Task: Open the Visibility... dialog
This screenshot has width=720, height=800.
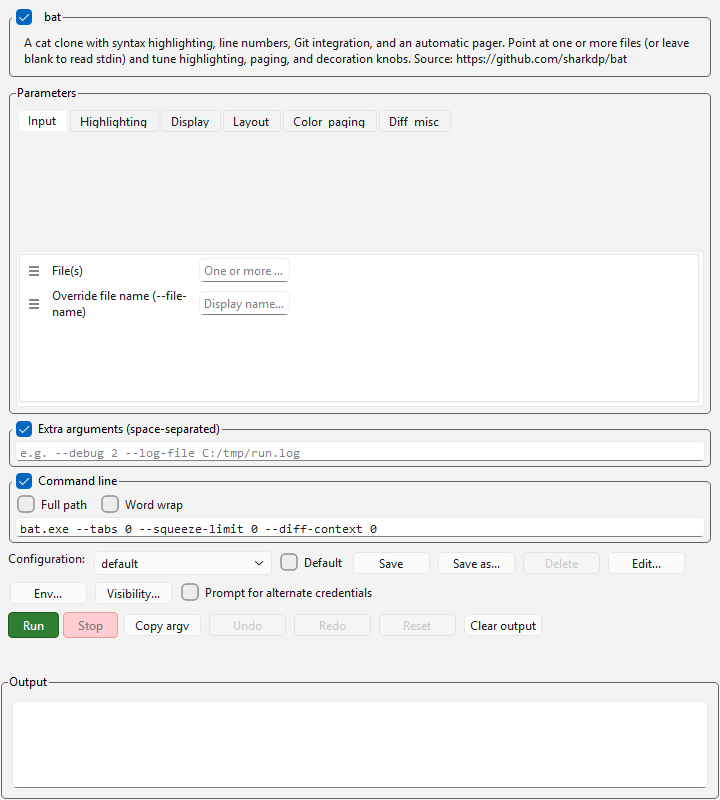Action: click(x=133, y=593)
